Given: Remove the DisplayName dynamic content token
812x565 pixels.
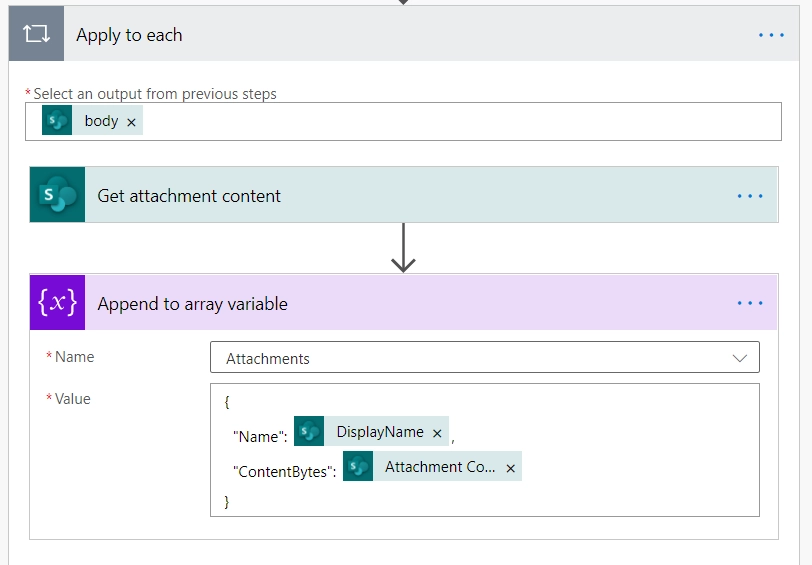Looking at the screenshot, I should tap(437, 433).
